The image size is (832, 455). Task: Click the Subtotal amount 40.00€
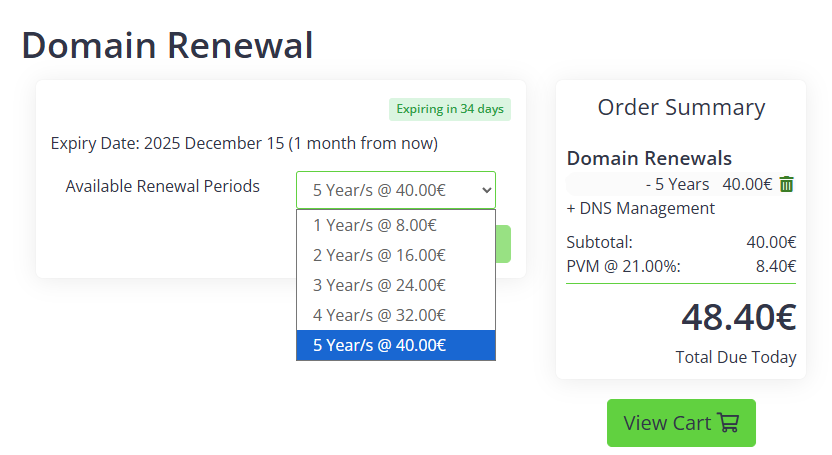[x=771, y=242]
